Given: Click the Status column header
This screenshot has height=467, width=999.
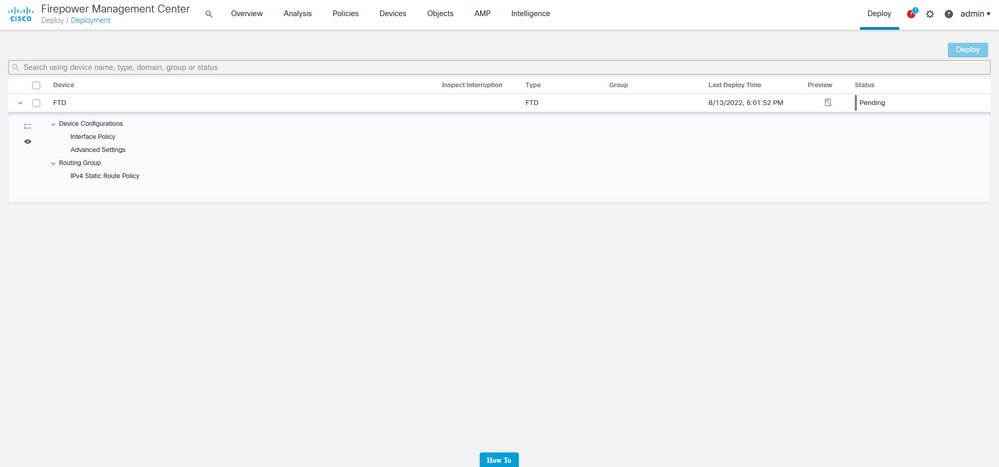Looking at the screenshot, I should pyautogui.click(x=865, y=85).
